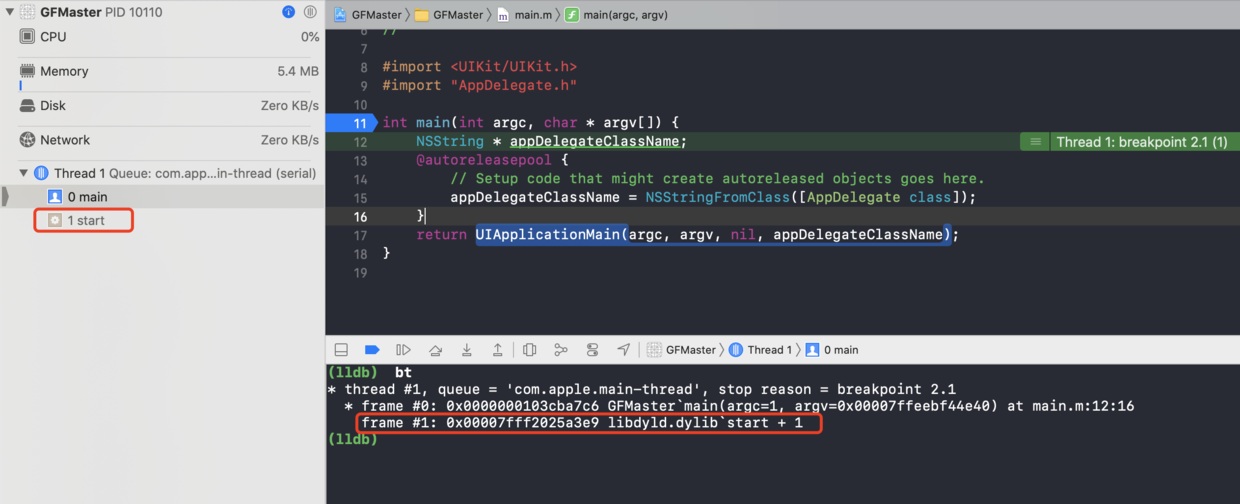Screen dimensions: 1240x504
Task: Select stack frame 0 main in navigator
Action: (x=162, y=197)
